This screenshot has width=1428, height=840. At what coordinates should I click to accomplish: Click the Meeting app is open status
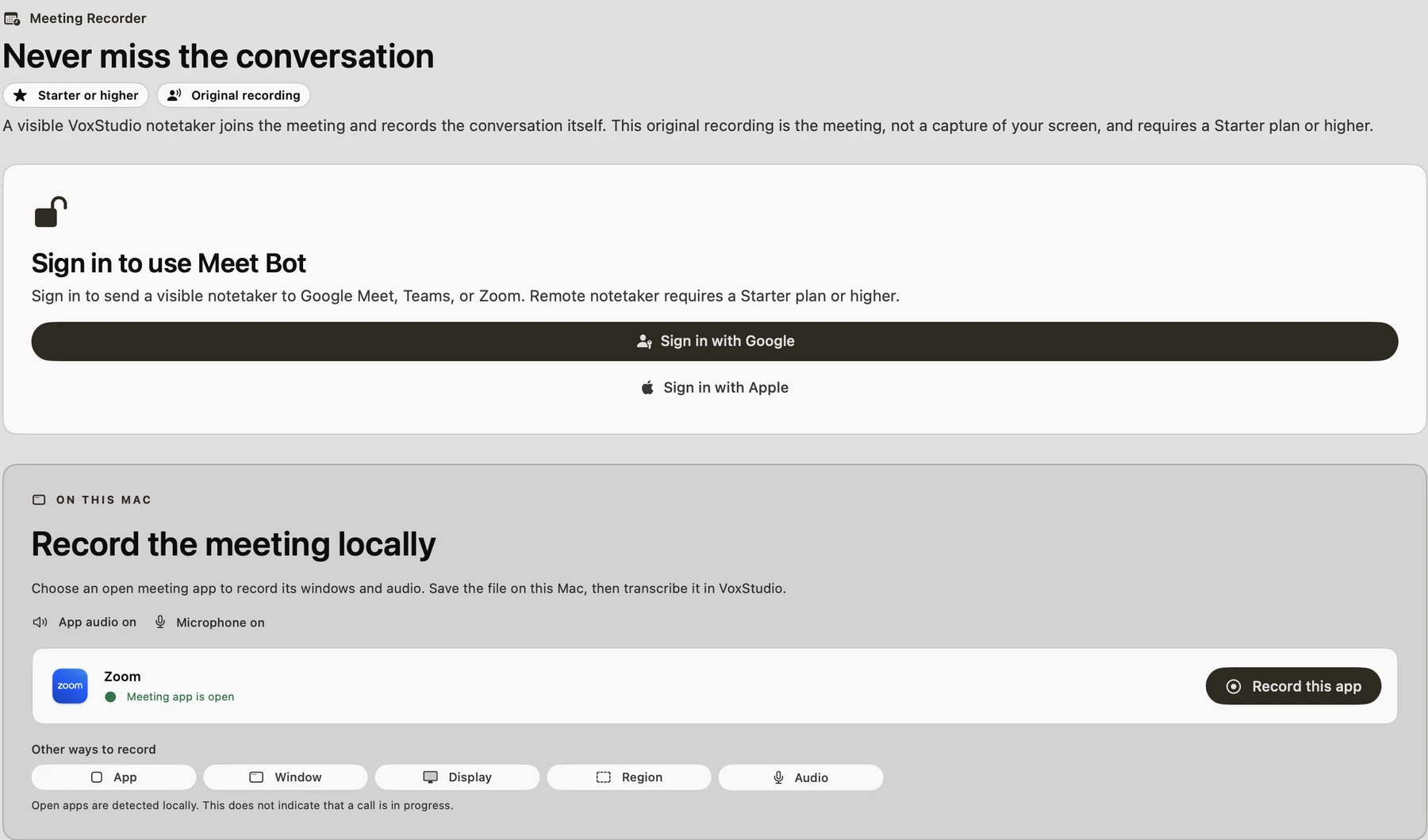180,697
